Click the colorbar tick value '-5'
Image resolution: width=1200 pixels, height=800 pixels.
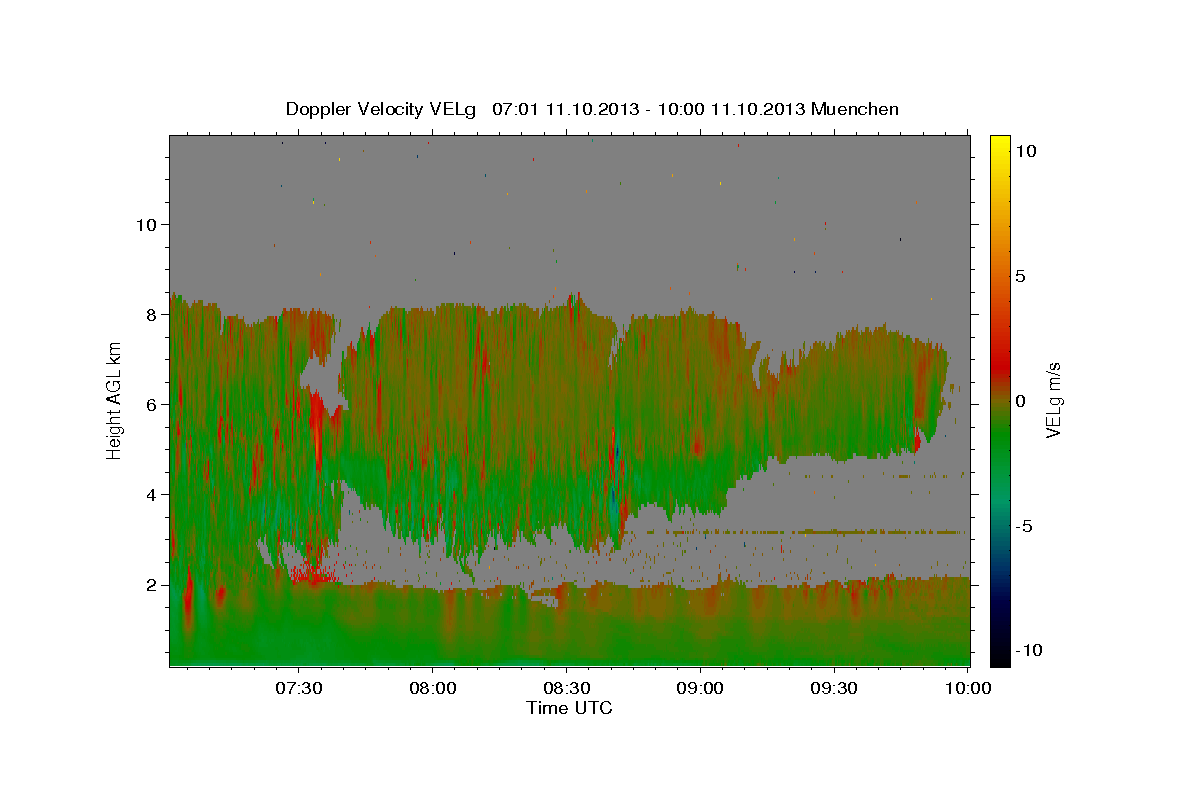point(1025,526)
